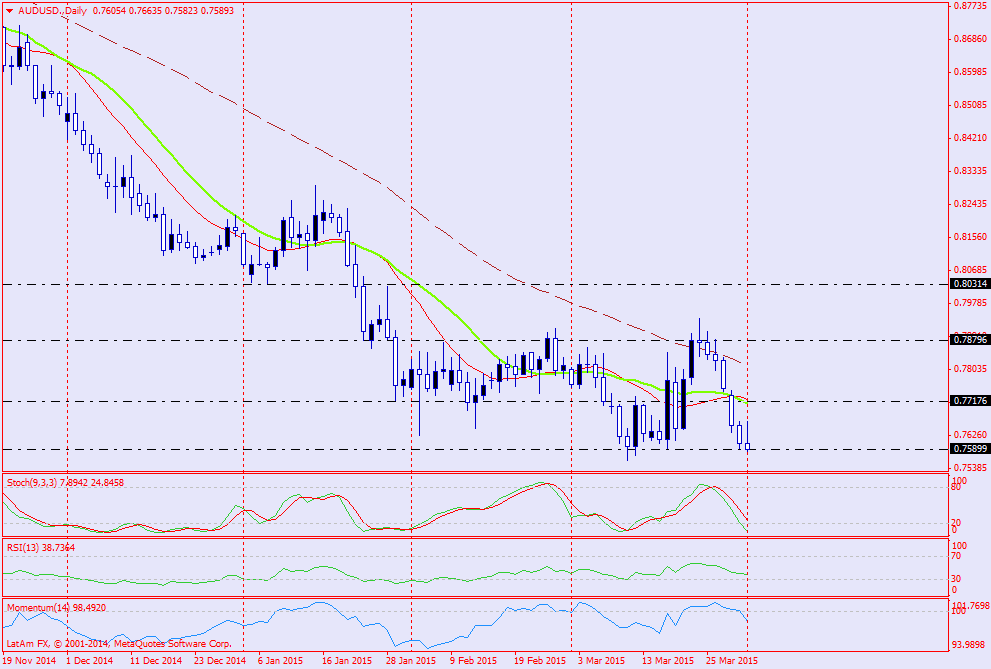This screenshot has width=991, height=669.
Task: Click the 0.77176 level label on price axis
Action: point(969,401)
